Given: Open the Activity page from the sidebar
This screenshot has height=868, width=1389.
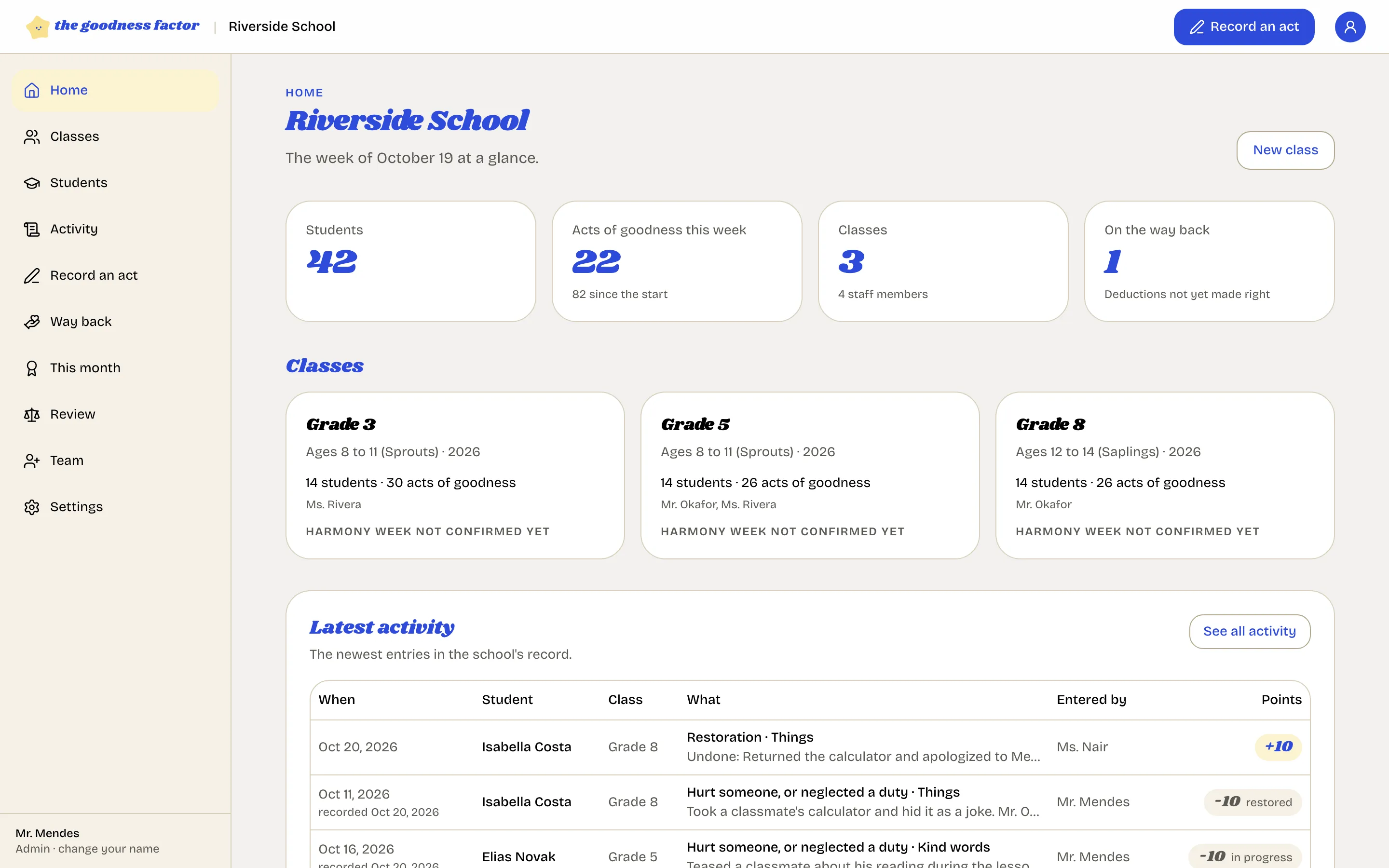Looking at the screenshot, I should click(115, 229).
